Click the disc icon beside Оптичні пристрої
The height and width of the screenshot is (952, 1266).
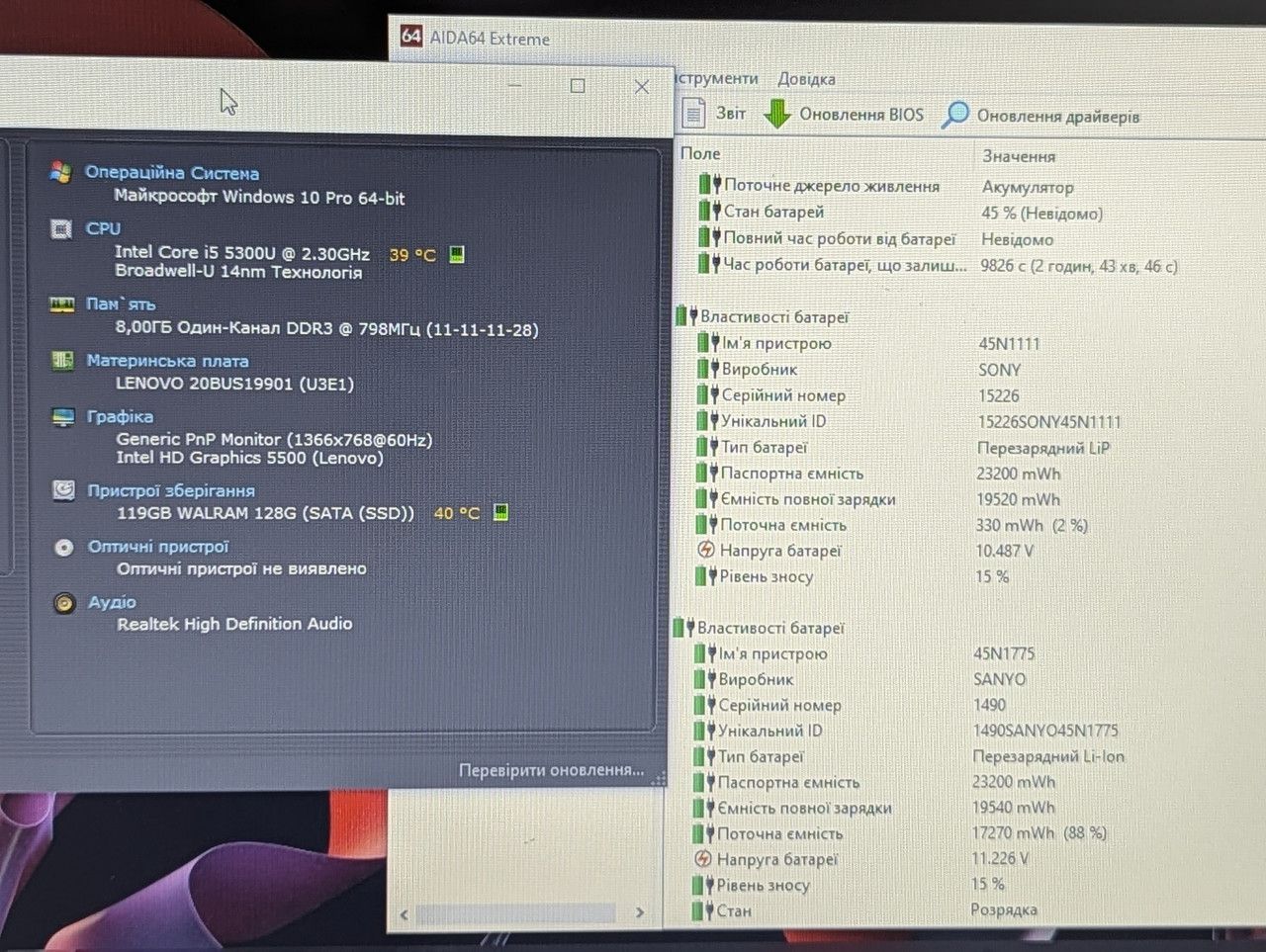click(x=64, y=547)
